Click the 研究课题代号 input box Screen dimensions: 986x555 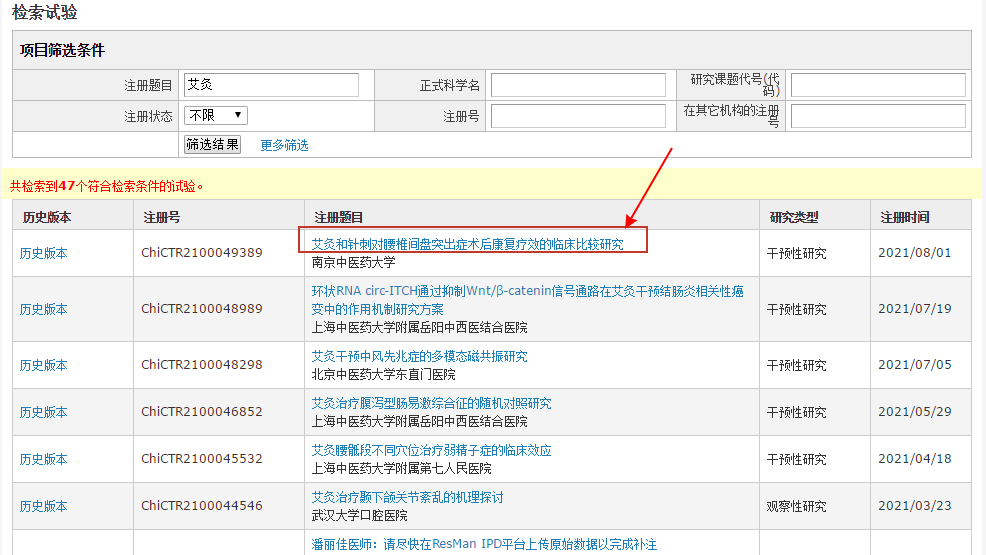tap(878, 86)
